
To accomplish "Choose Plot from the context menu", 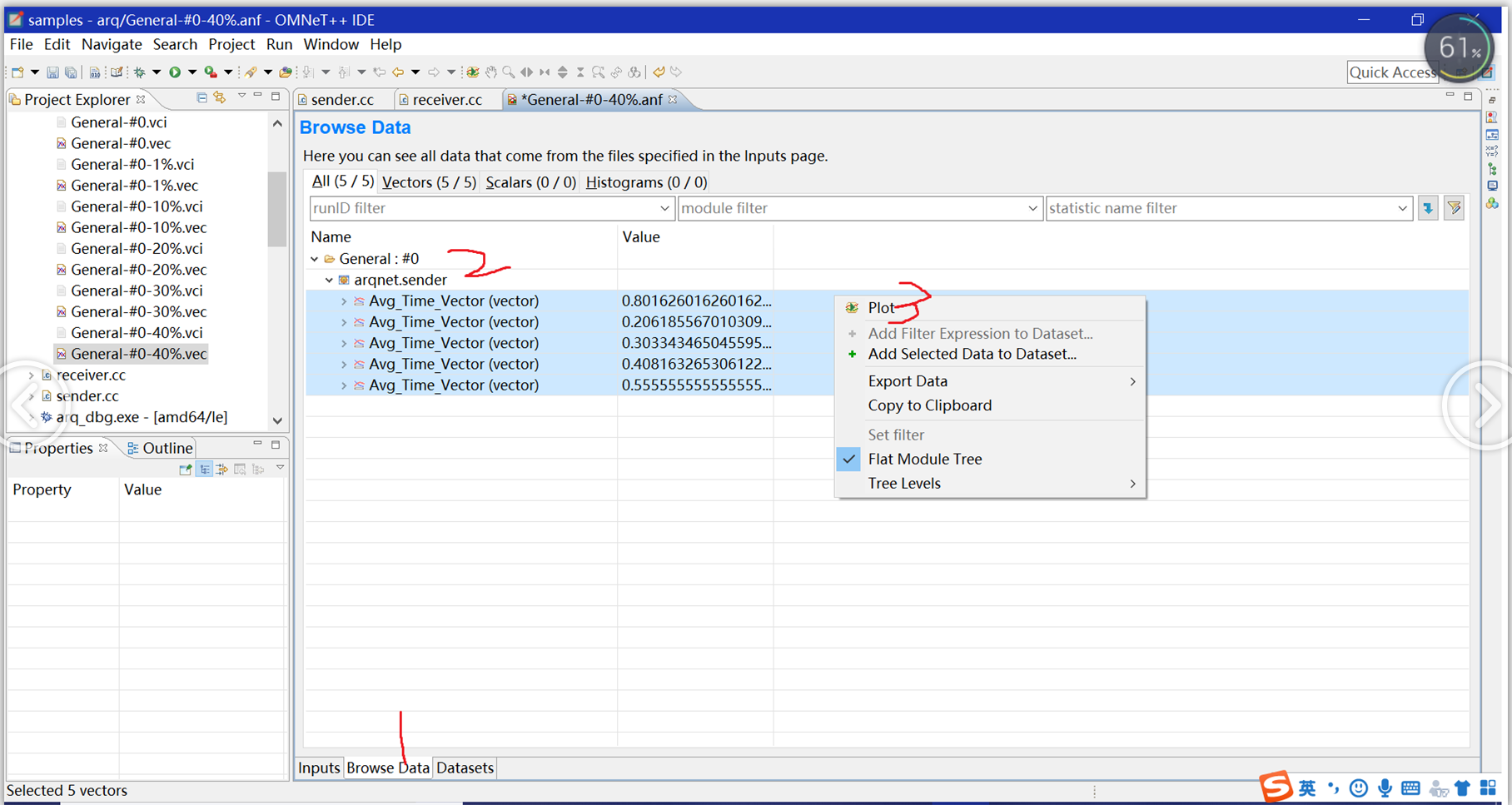I will point(990,308).
